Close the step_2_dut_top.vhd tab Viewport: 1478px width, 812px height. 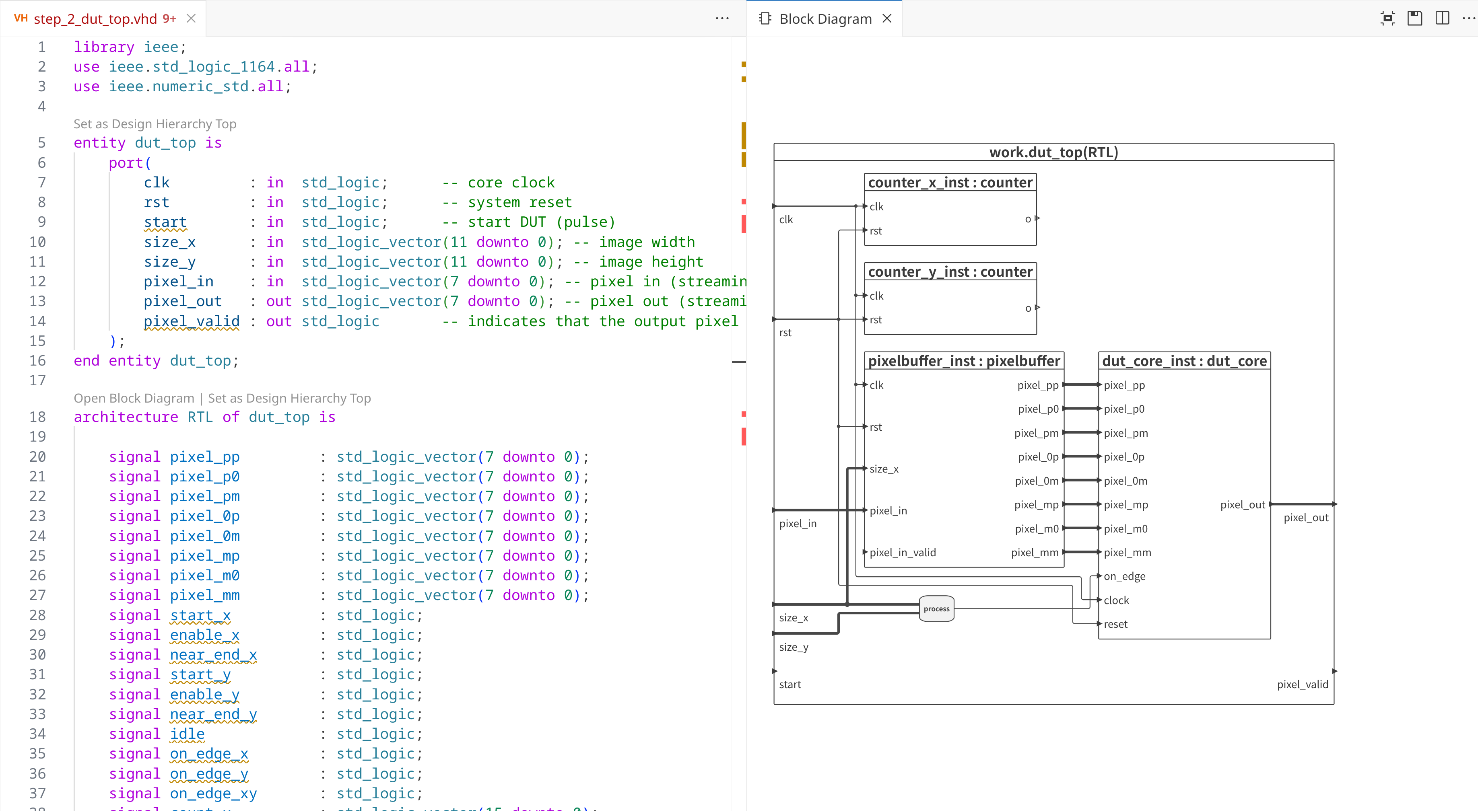coord(192,19)
